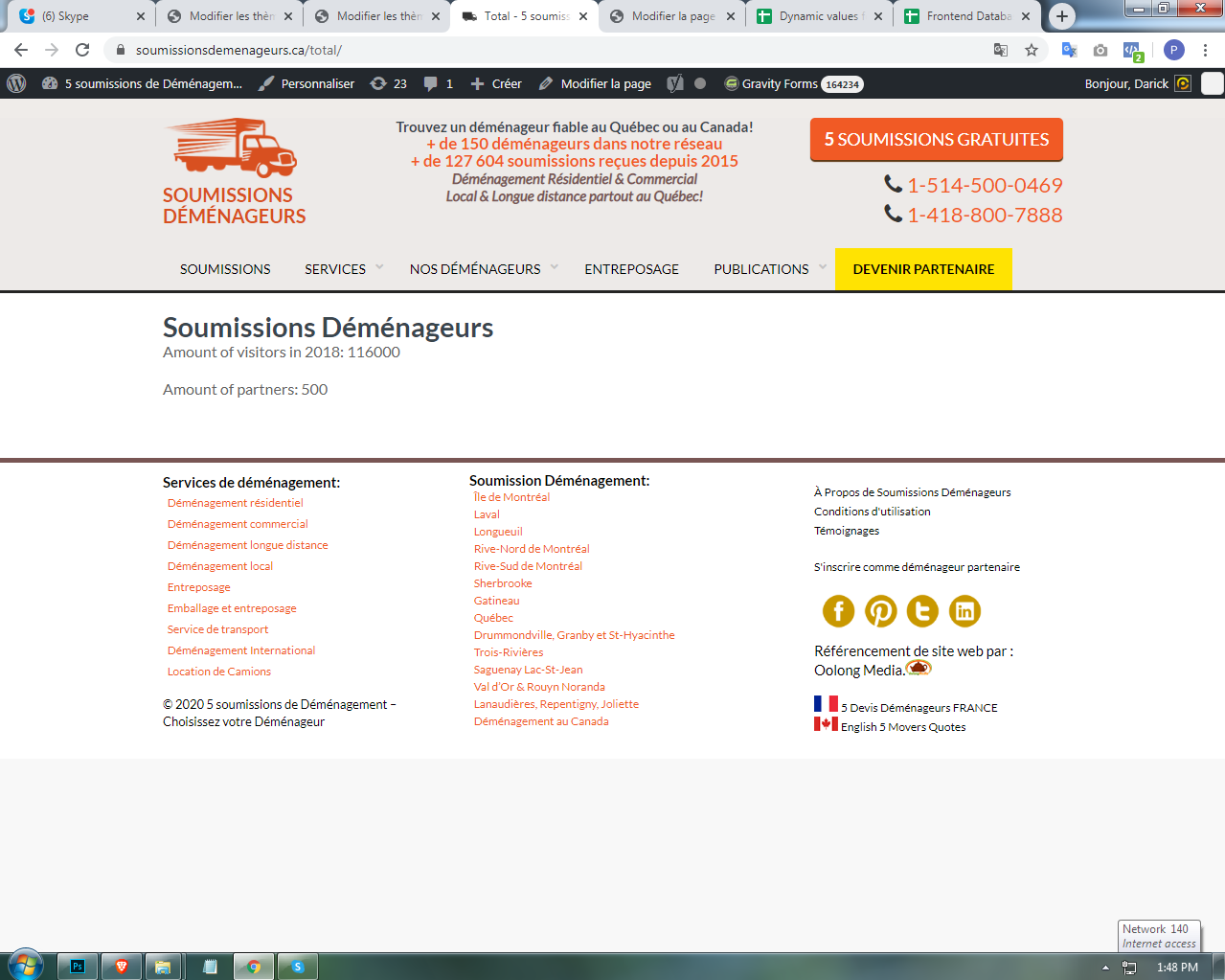Click the Facebook social icon in footer
Viewport: 1225px width, 980px height.
(838, 610)
